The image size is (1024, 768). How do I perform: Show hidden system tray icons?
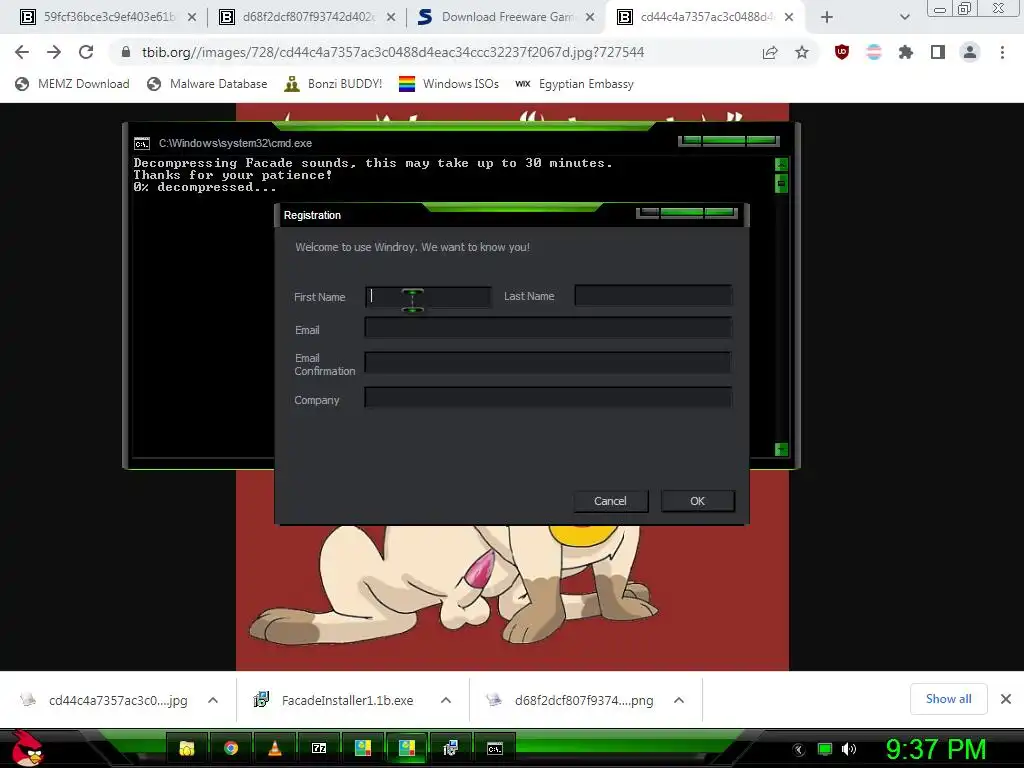(x=798, y=749)
